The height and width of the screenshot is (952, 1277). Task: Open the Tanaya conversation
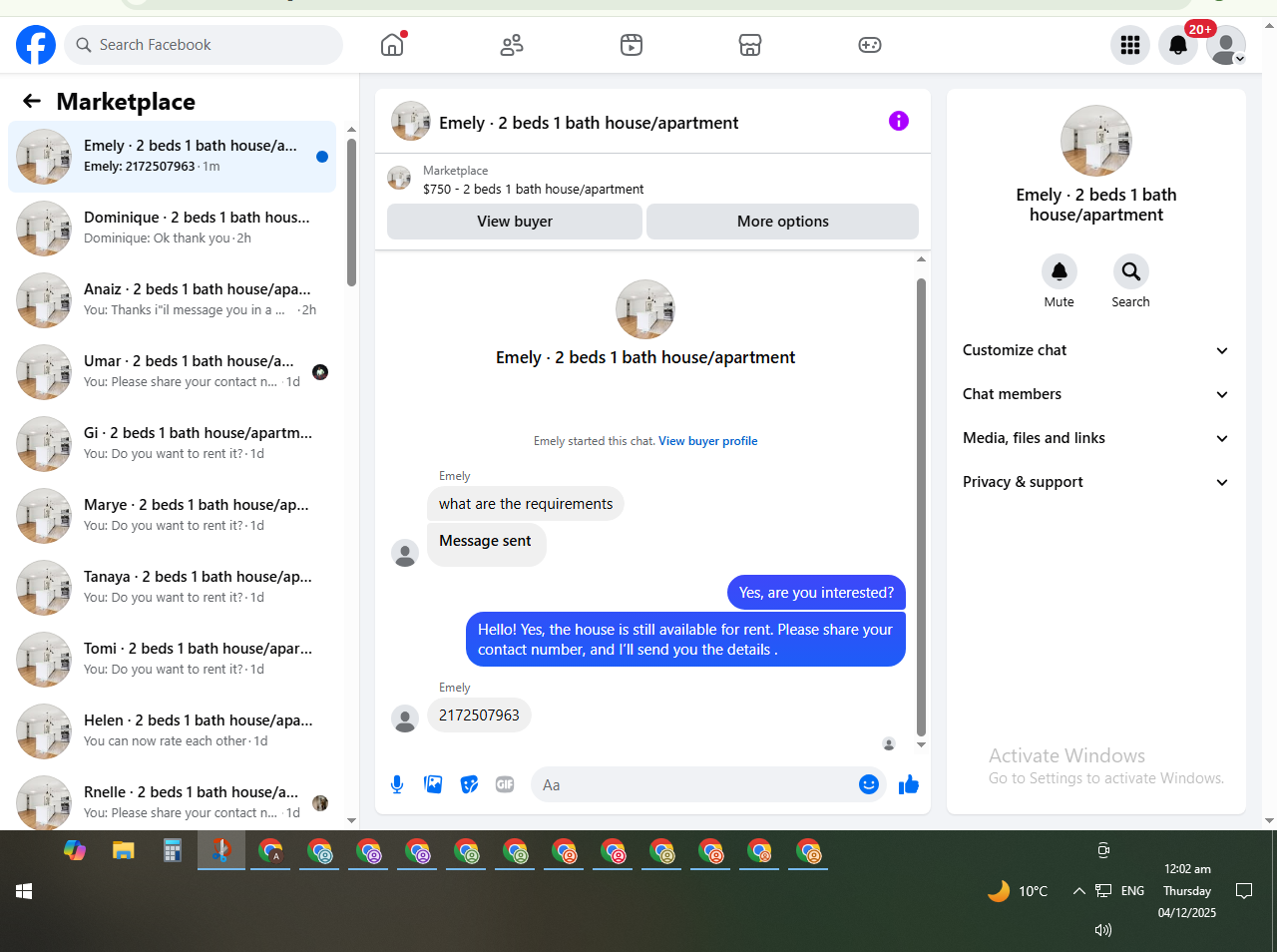coord(172,588)
